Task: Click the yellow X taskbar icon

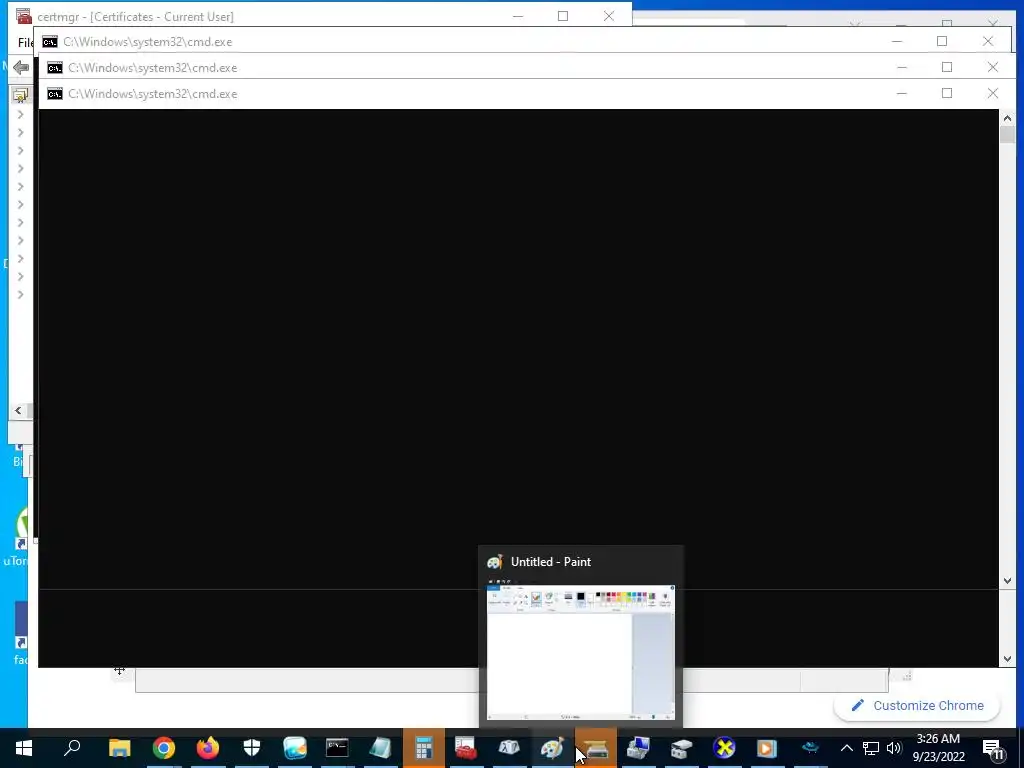Action: click(724, 748)
